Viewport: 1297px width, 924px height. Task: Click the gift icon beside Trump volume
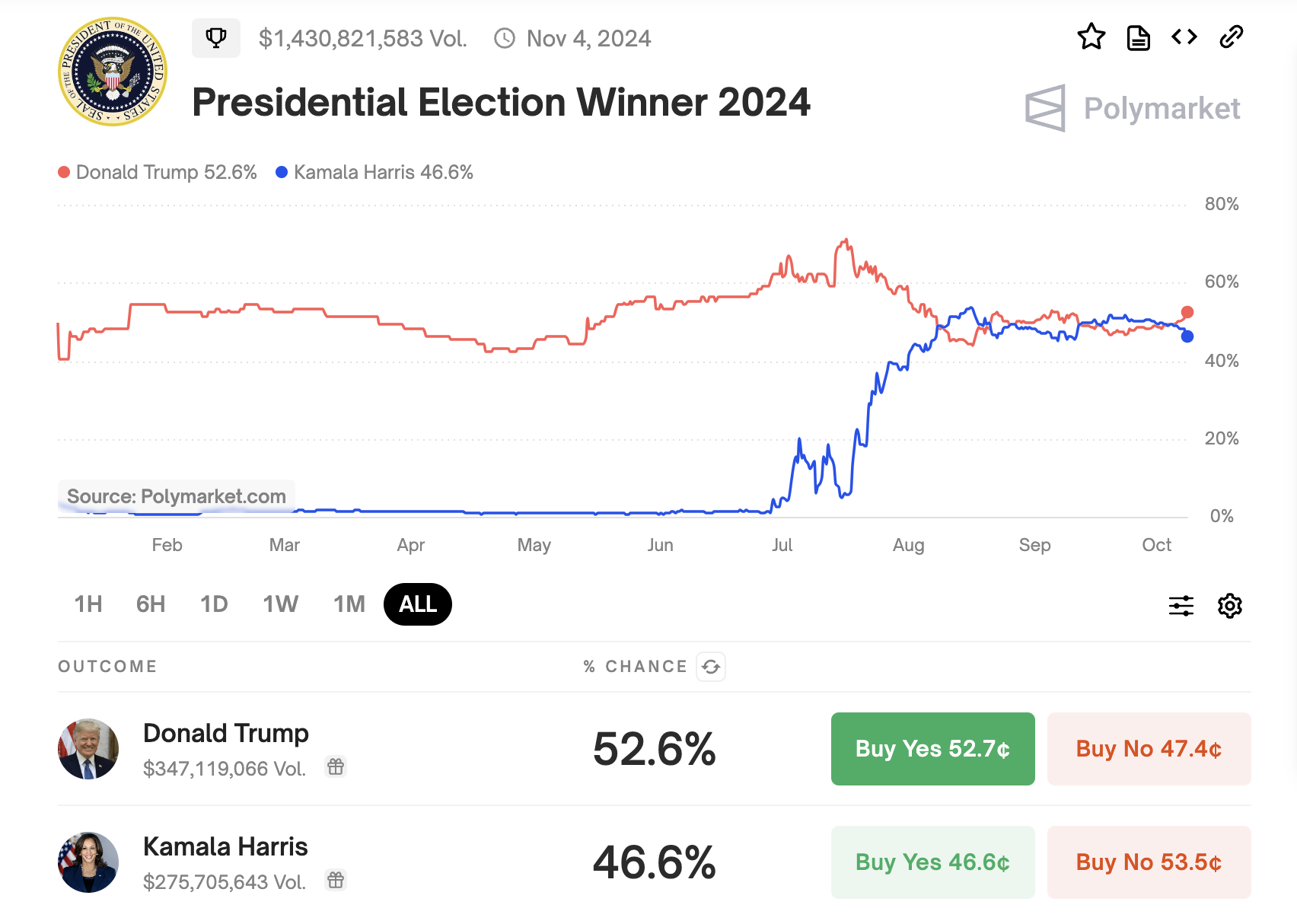(336, 766)
